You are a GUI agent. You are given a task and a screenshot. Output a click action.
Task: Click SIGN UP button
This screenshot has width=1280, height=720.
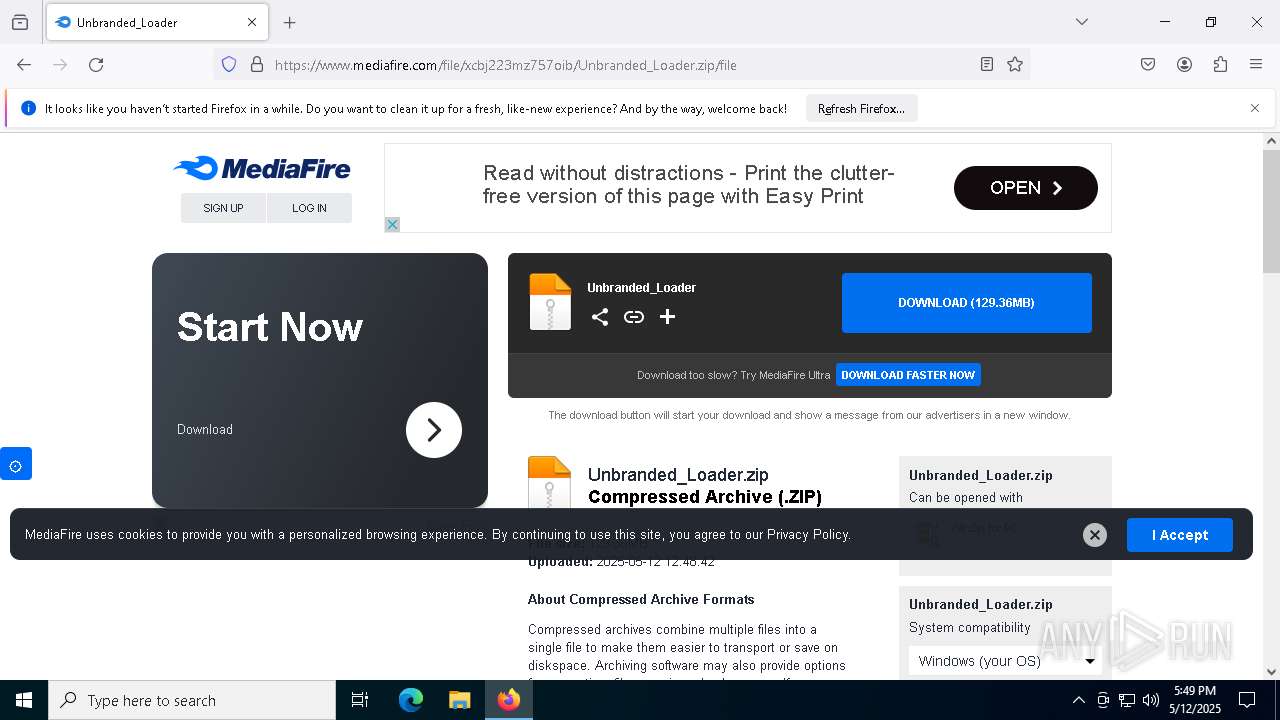(x=223, y=208)
